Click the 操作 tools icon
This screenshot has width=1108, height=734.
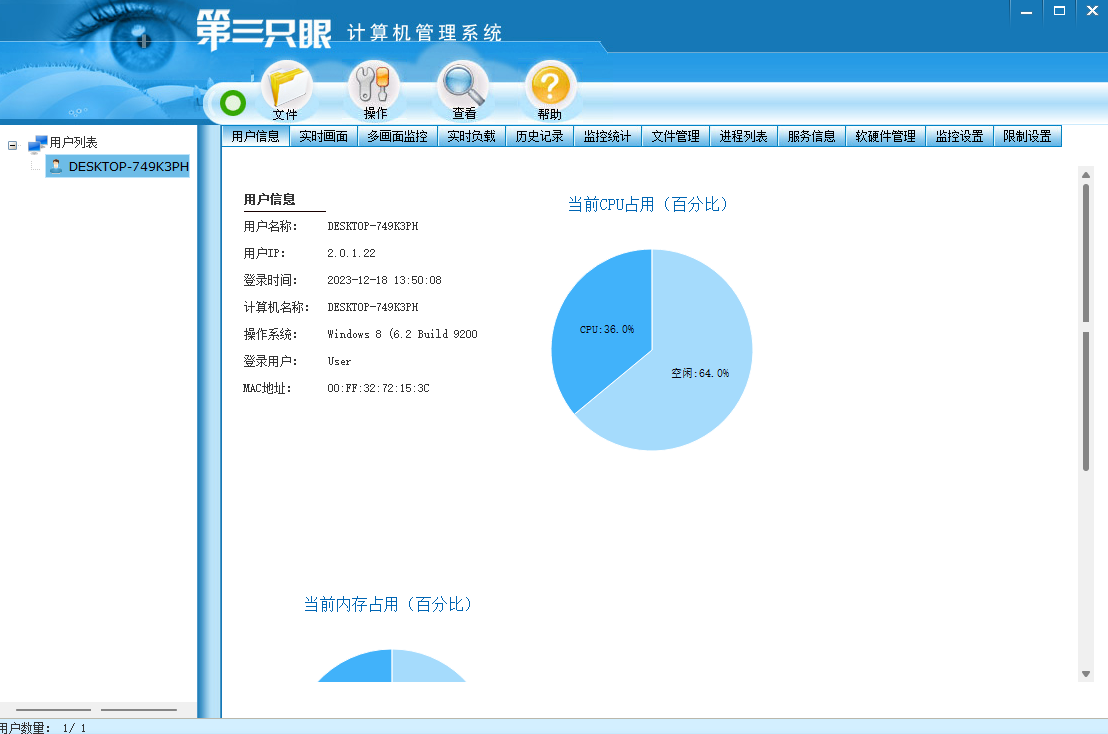[x=372, y=85]
